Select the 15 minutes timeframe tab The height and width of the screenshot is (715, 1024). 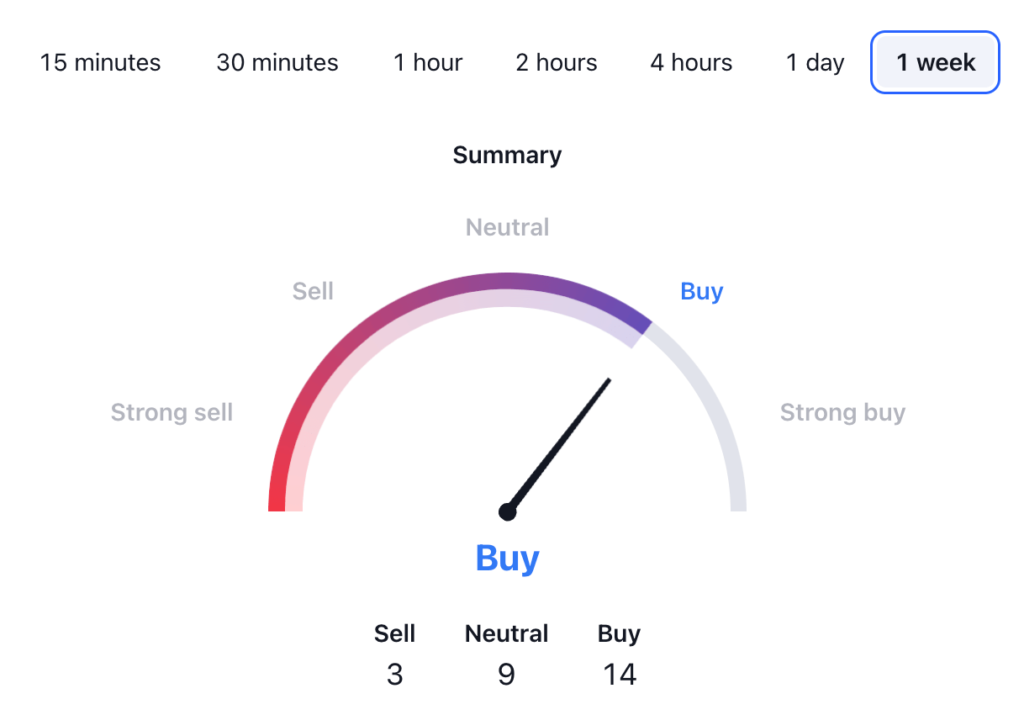(100, 63)
